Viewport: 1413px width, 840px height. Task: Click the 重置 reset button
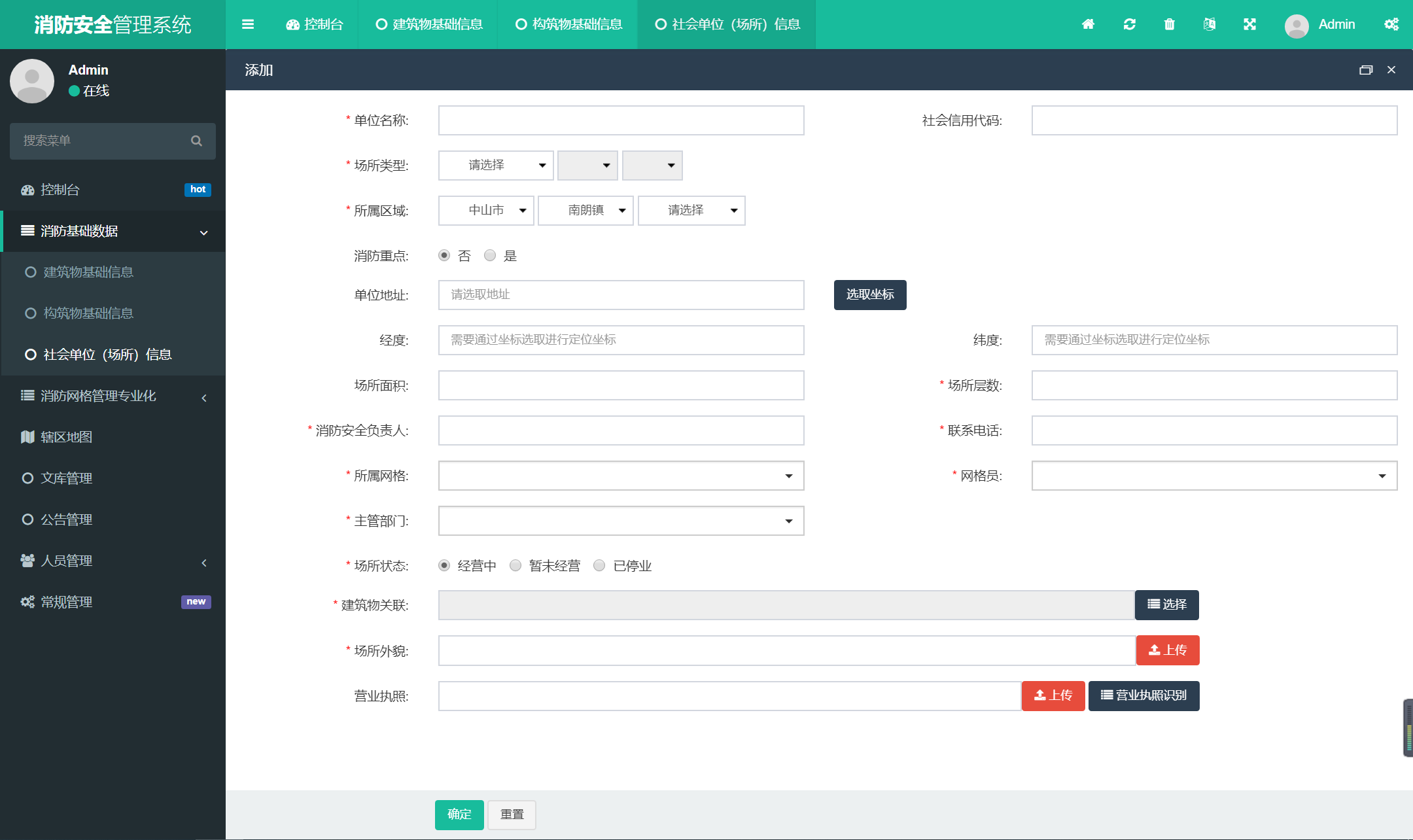click(512, 815)
